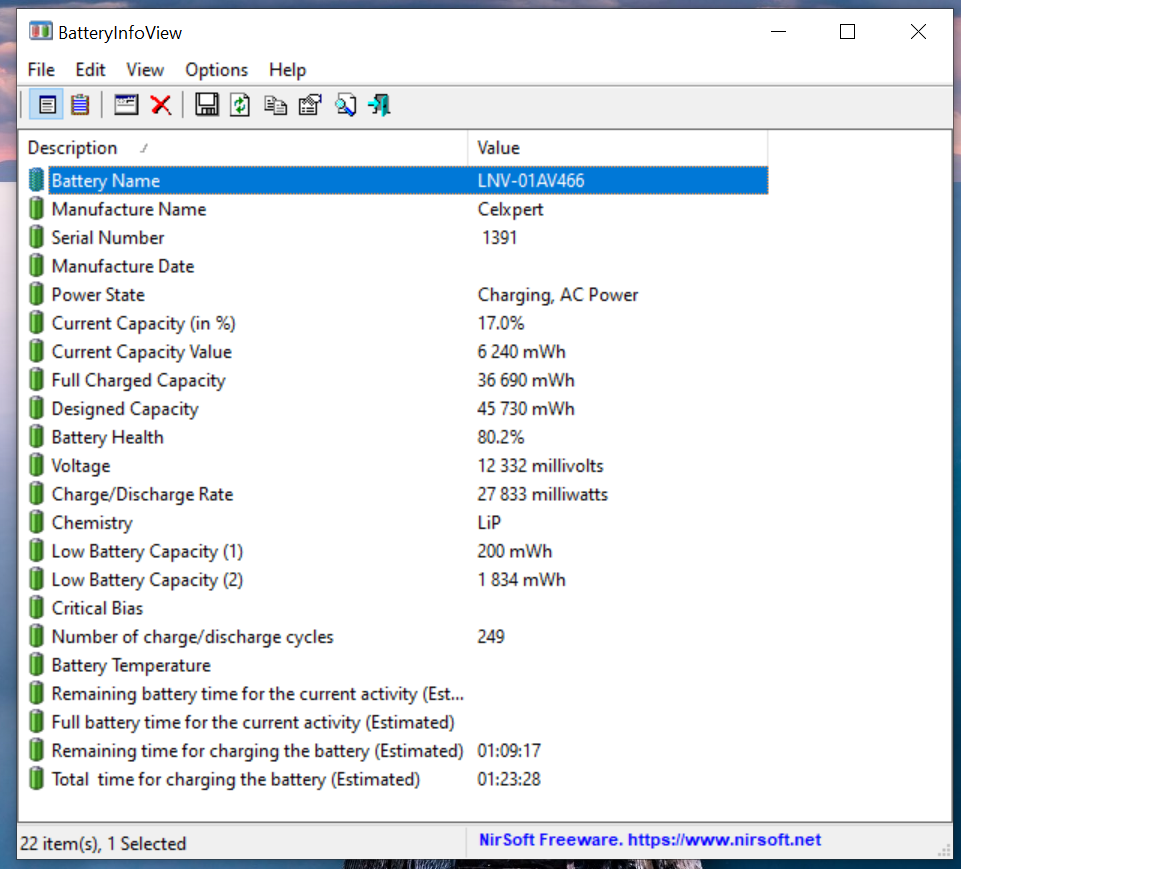Open the Help menu

coord(287,70)
